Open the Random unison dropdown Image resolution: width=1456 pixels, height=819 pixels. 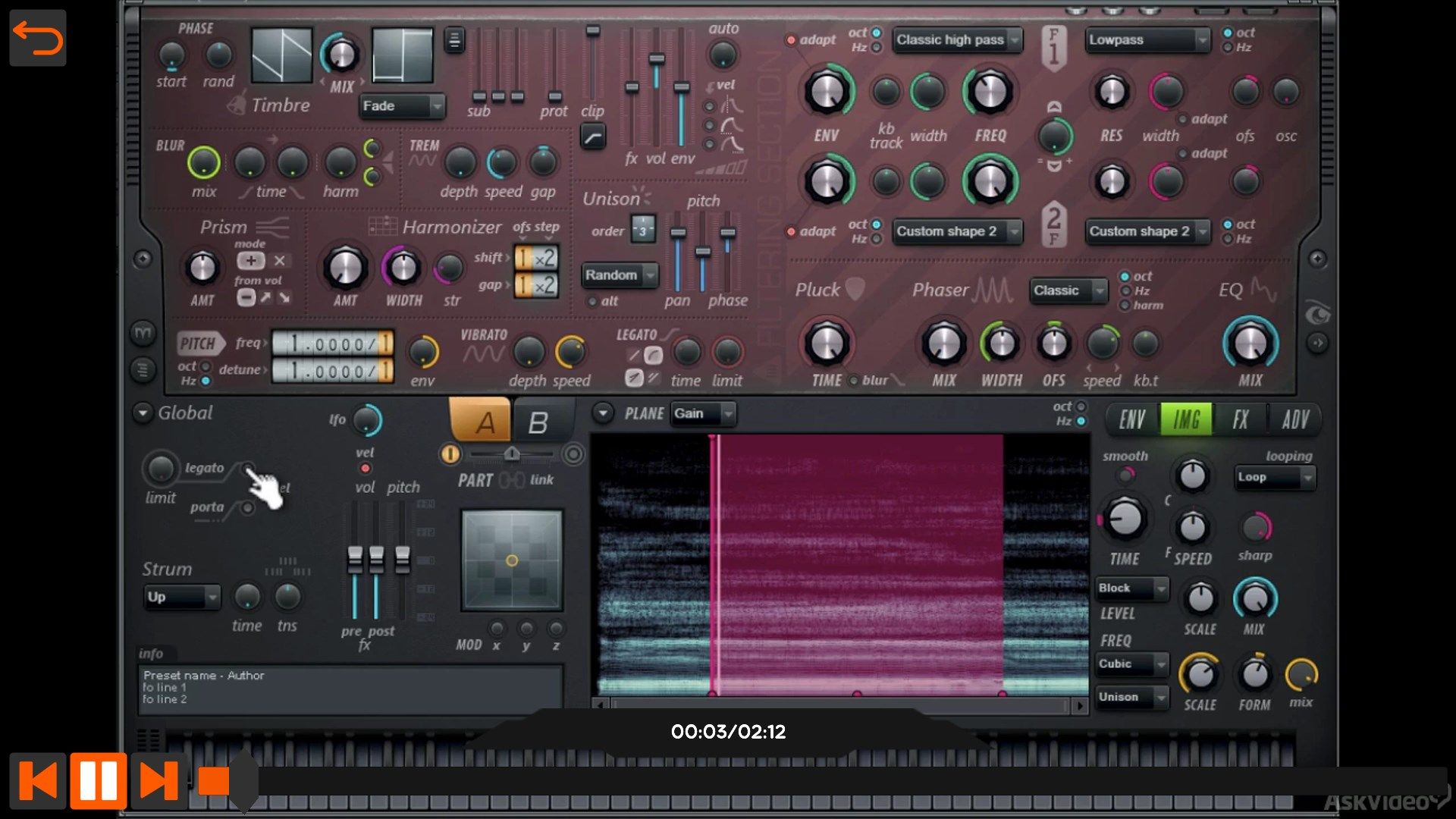620,275
